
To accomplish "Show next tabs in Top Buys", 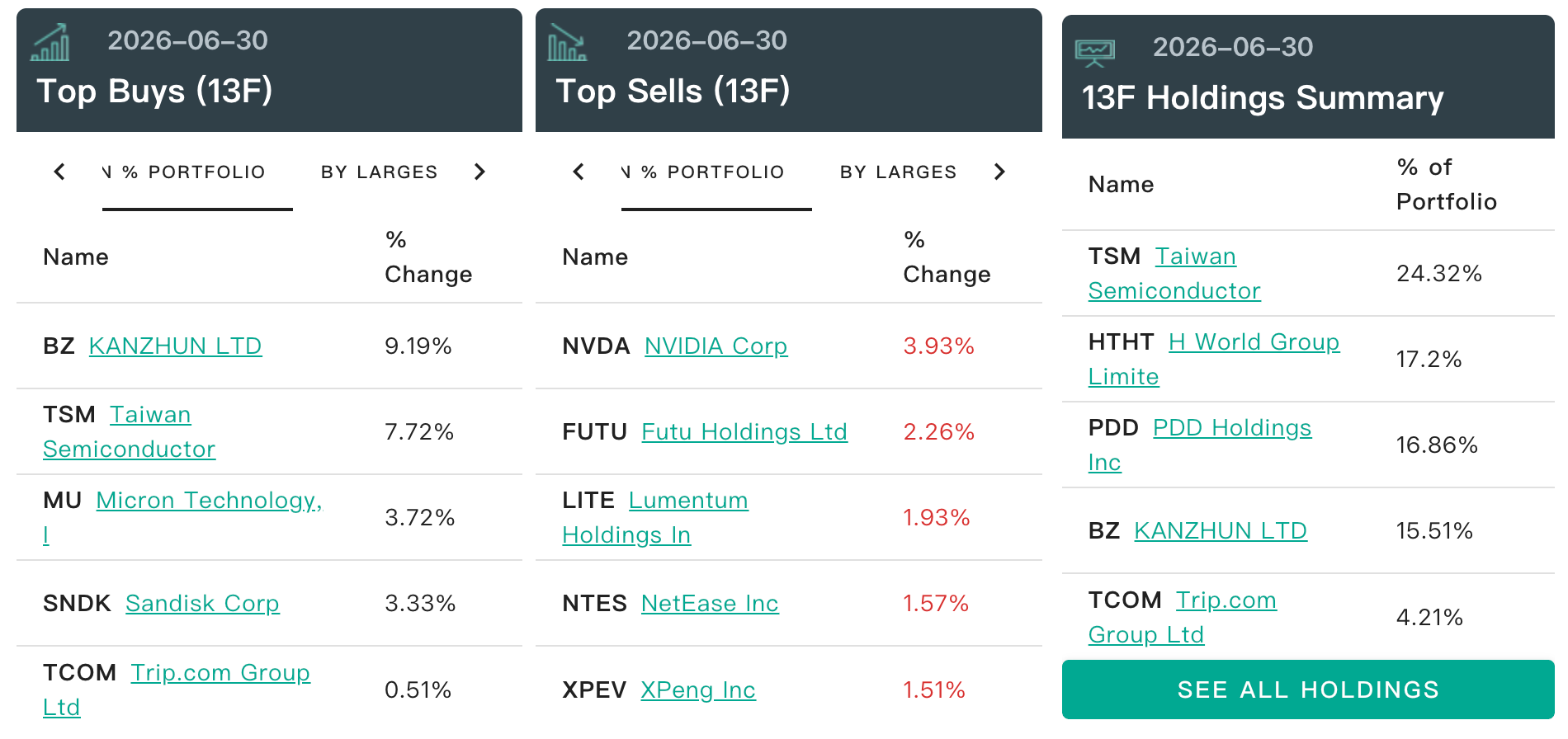I will [x=479, y=172].
